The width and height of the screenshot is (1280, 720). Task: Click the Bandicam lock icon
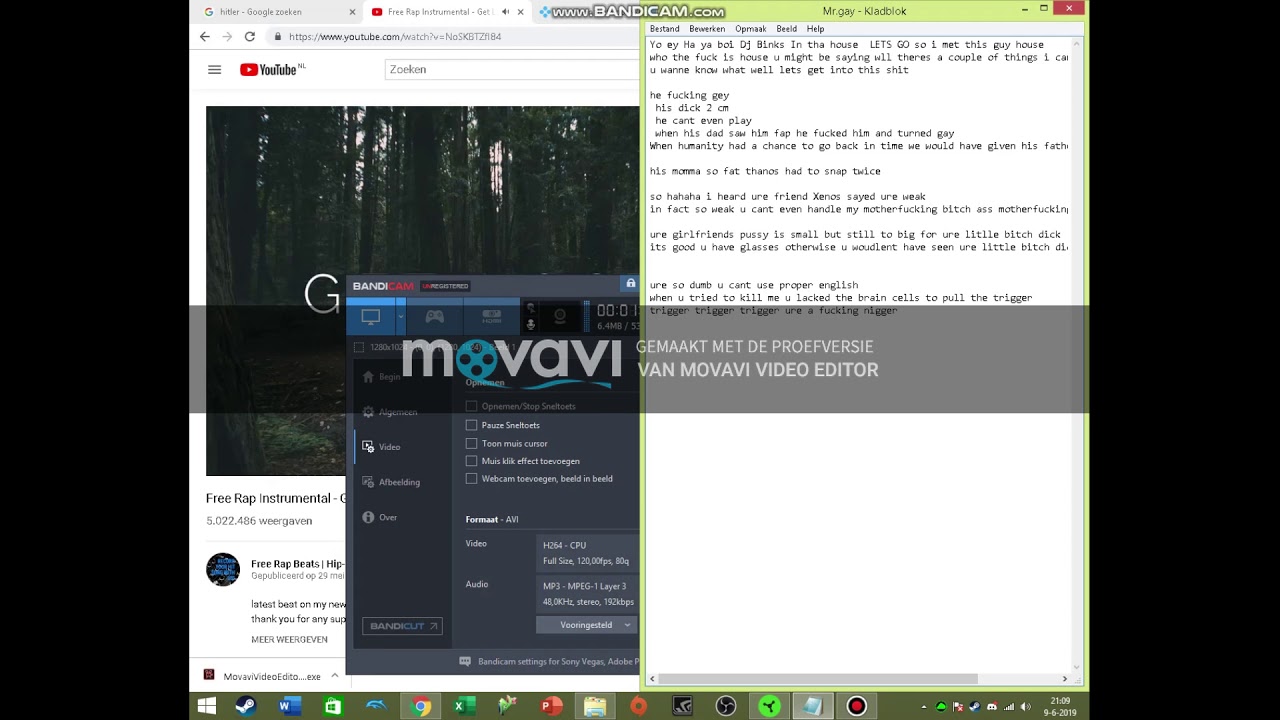coord(630,284)
